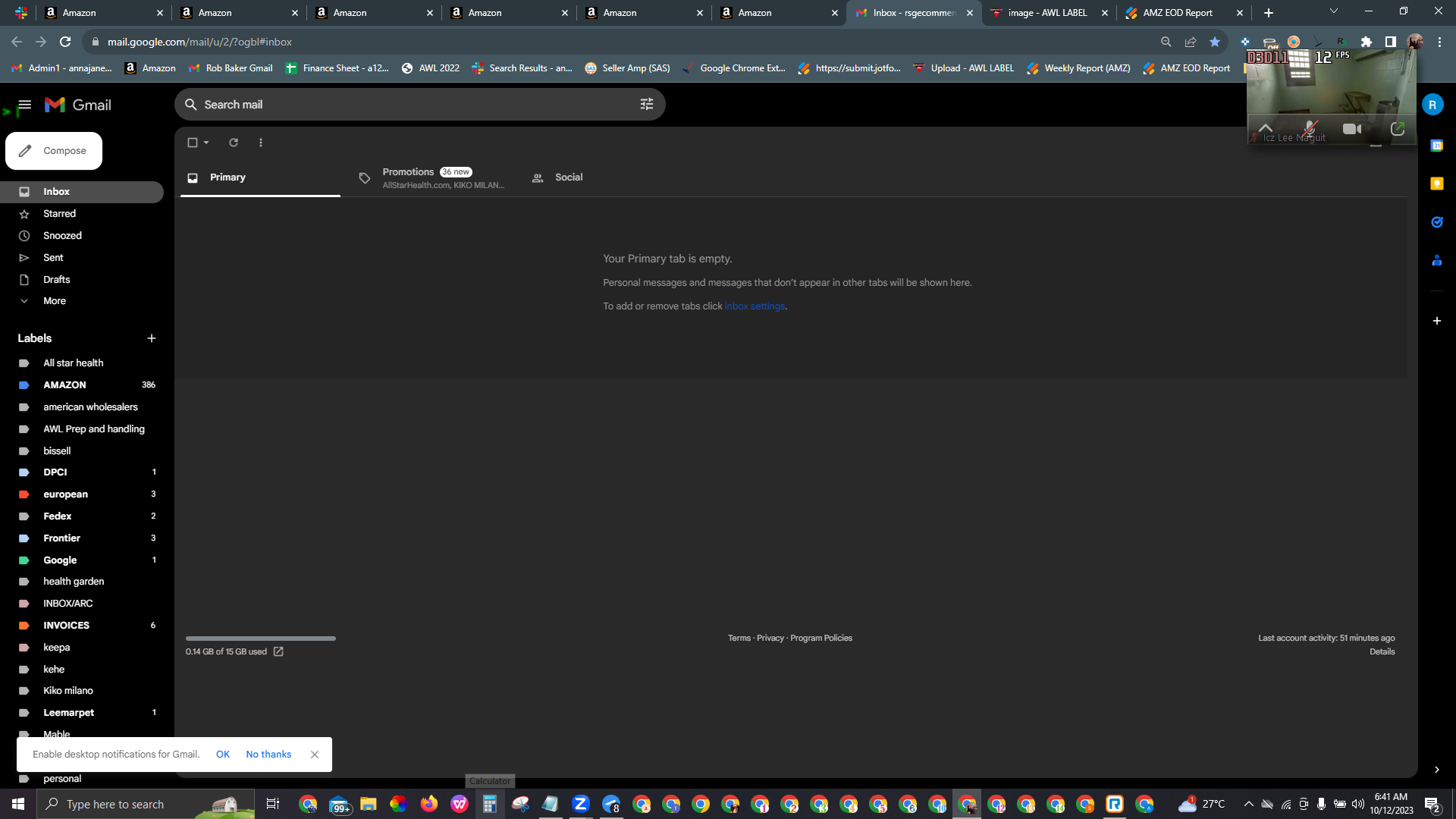Image resolution: width=1456 pixels, height=819 pixels.
Task: Open storage management icon next to 0.14 GB used
Action: 278,652
